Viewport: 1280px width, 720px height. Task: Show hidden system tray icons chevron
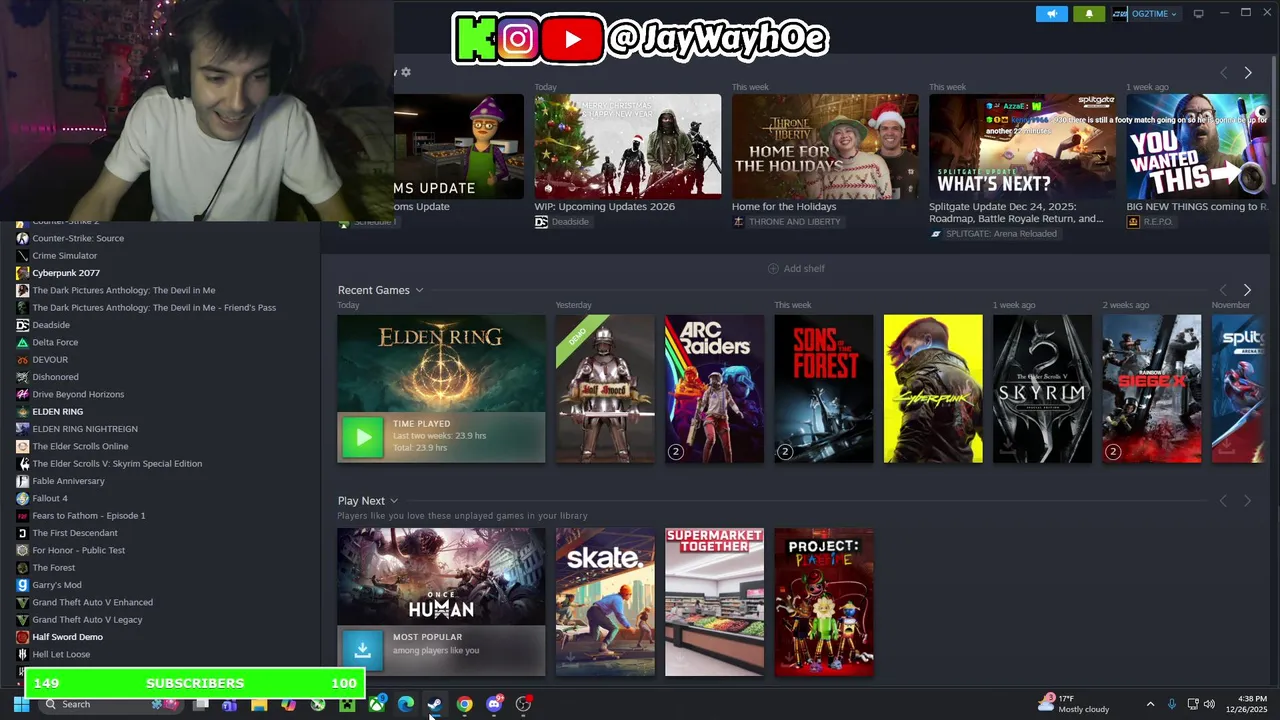pos(1150,704)
